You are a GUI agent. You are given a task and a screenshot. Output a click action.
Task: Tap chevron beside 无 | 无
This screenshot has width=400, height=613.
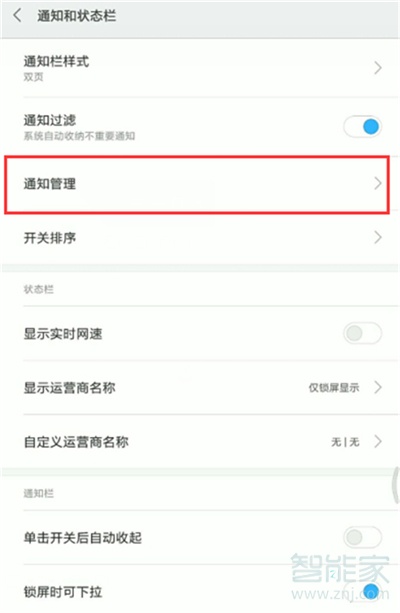tap(378, 442)
